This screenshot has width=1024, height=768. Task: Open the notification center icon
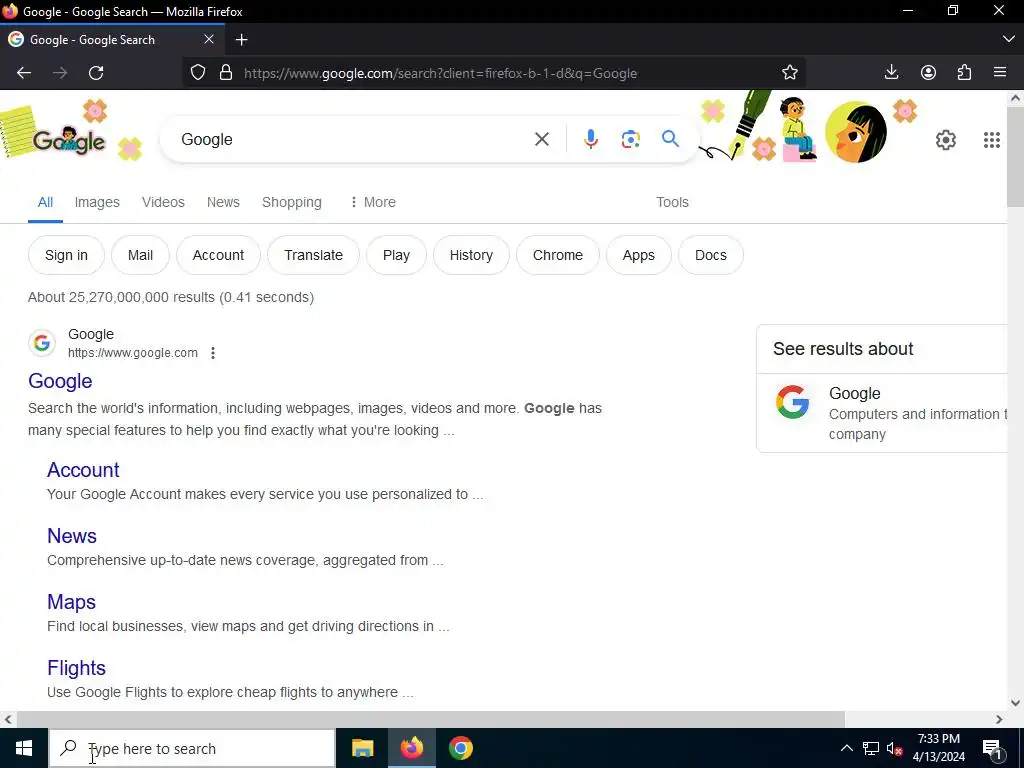pos(992,748)
